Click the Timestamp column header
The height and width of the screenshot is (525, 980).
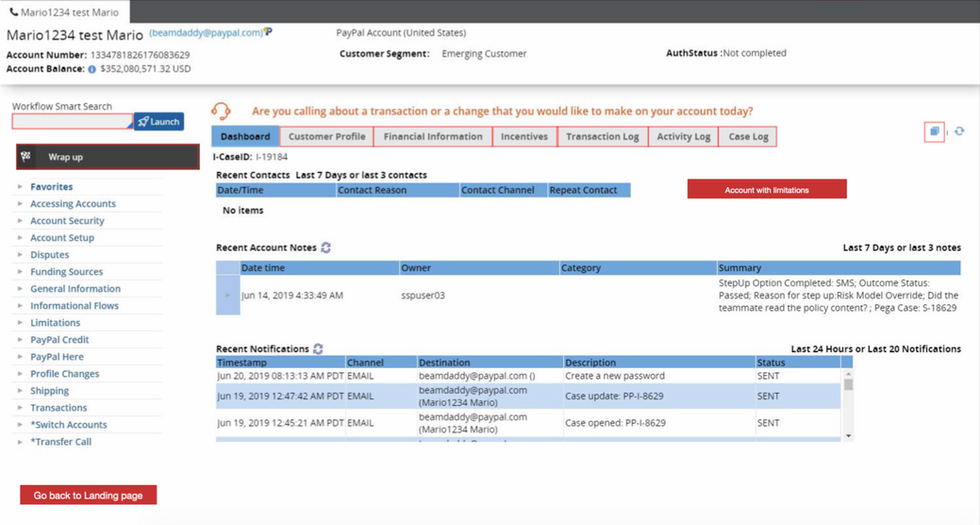pyautogui.click(x=281, y=362)
